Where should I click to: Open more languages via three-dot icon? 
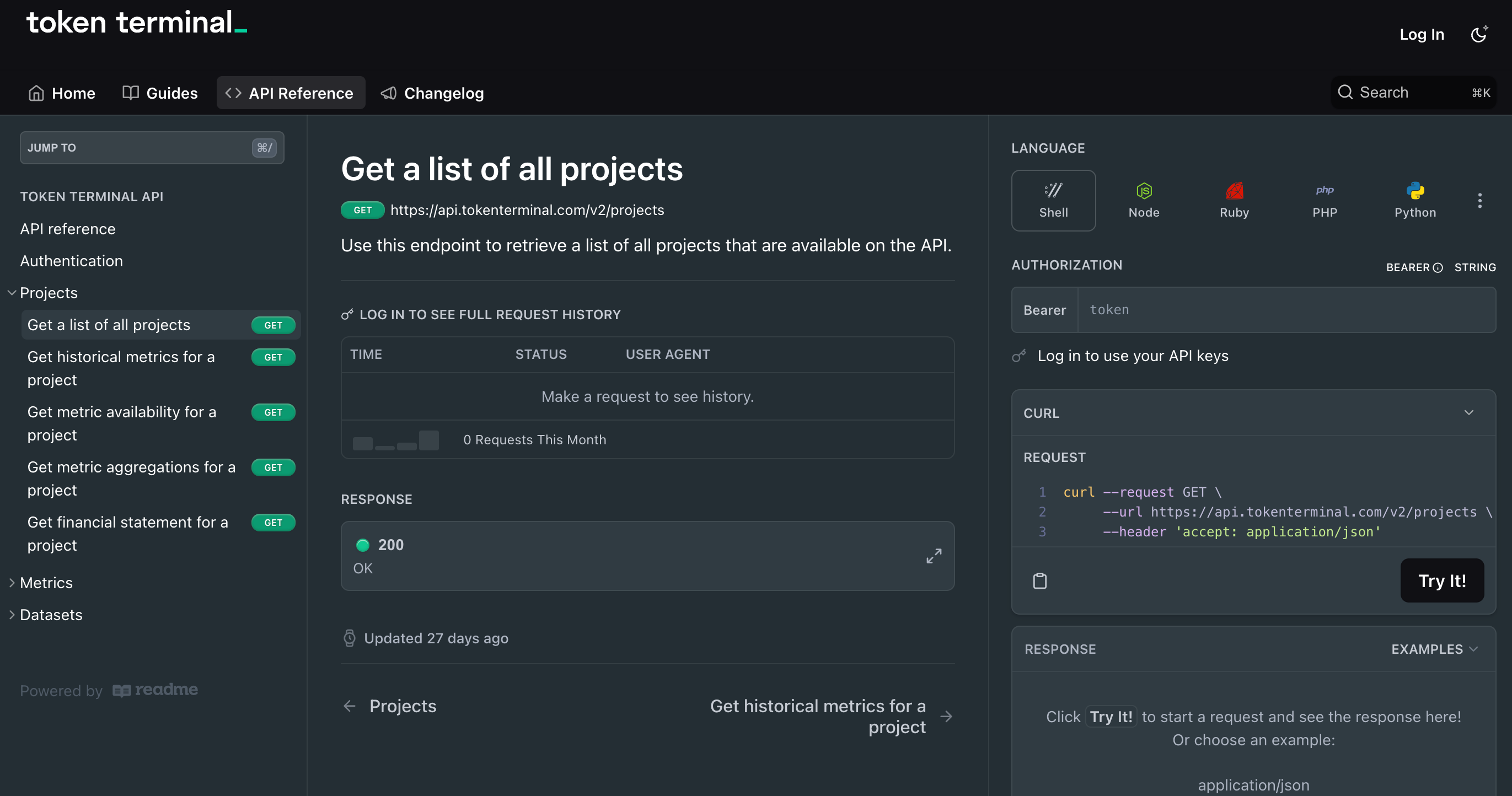click(x=1479, y=201)
